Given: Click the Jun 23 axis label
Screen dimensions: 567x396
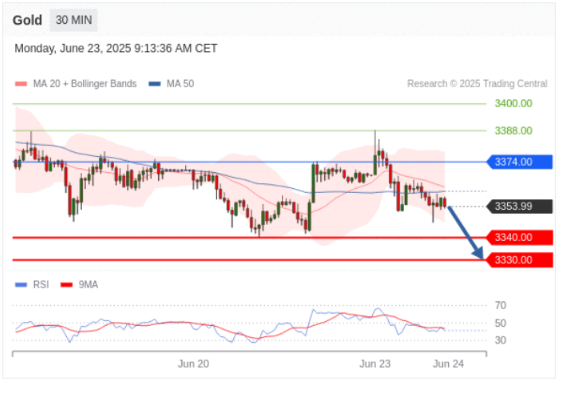Looking at the screenshot, I should pos(375,364).
